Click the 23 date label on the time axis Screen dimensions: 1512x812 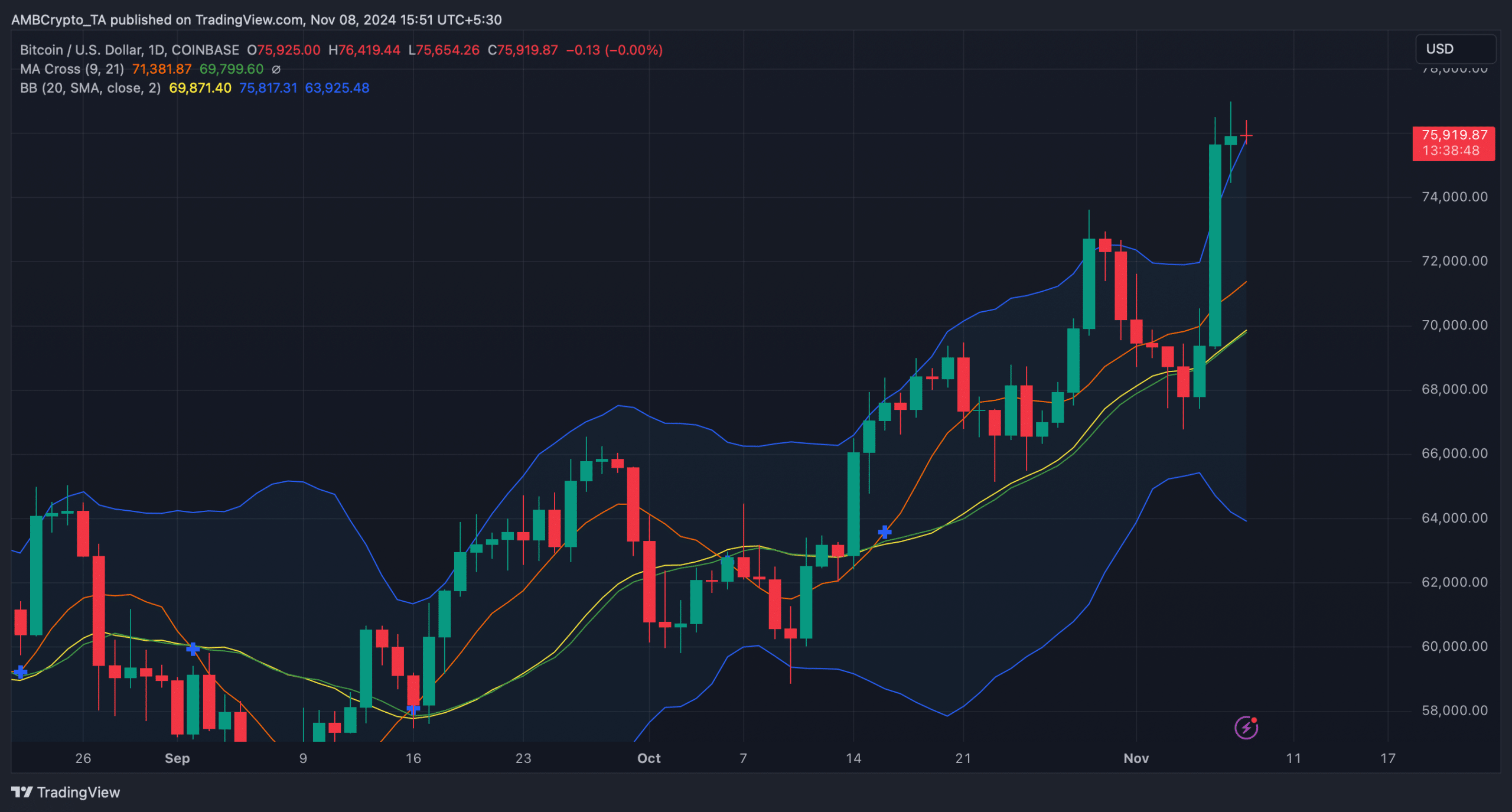[523, 759]
